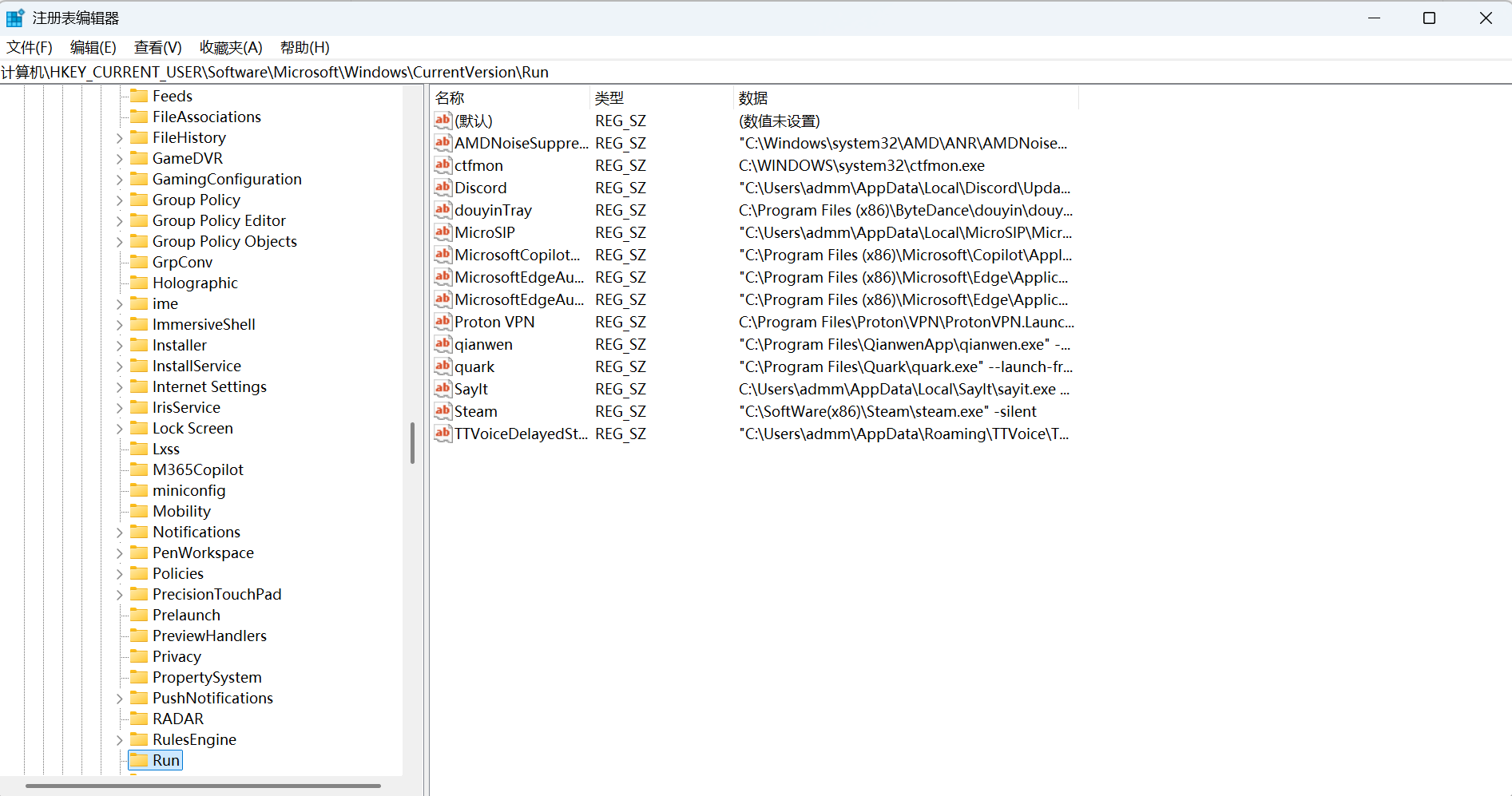Viewport: 1512px width, 796px height.
Task: Click the string value icon beside Steam
Action: [443, 410]
